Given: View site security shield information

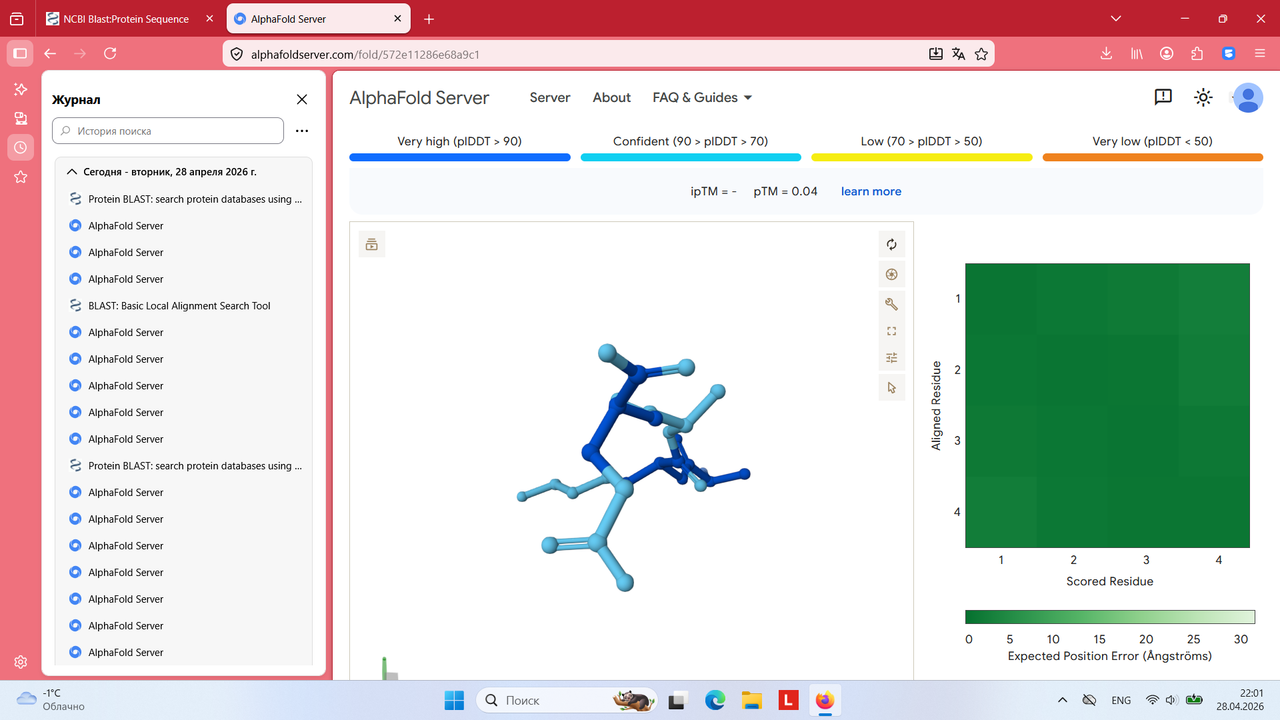Looking at the screenshot, I should tap(236, 54).
